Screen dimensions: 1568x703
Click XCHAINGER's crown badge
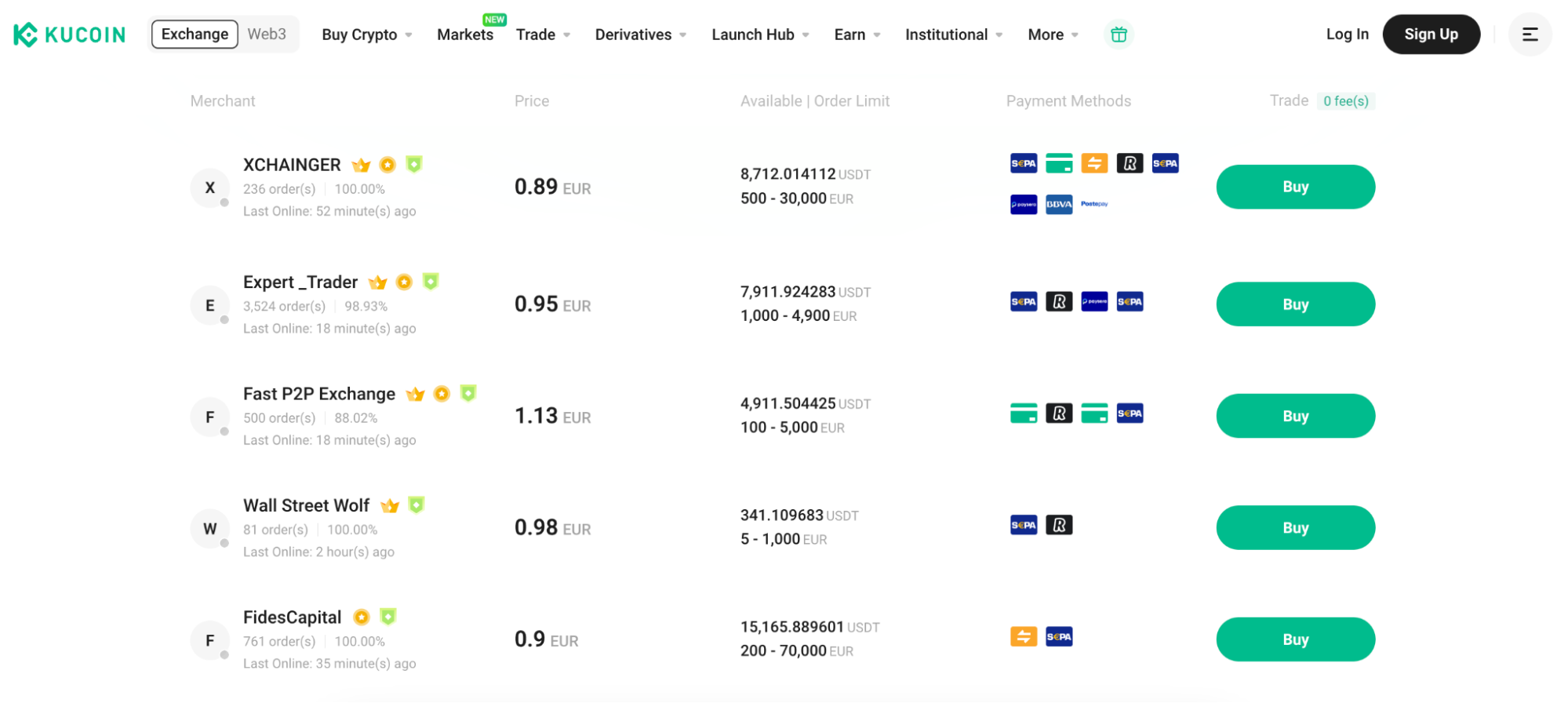(x=361, y=165)
